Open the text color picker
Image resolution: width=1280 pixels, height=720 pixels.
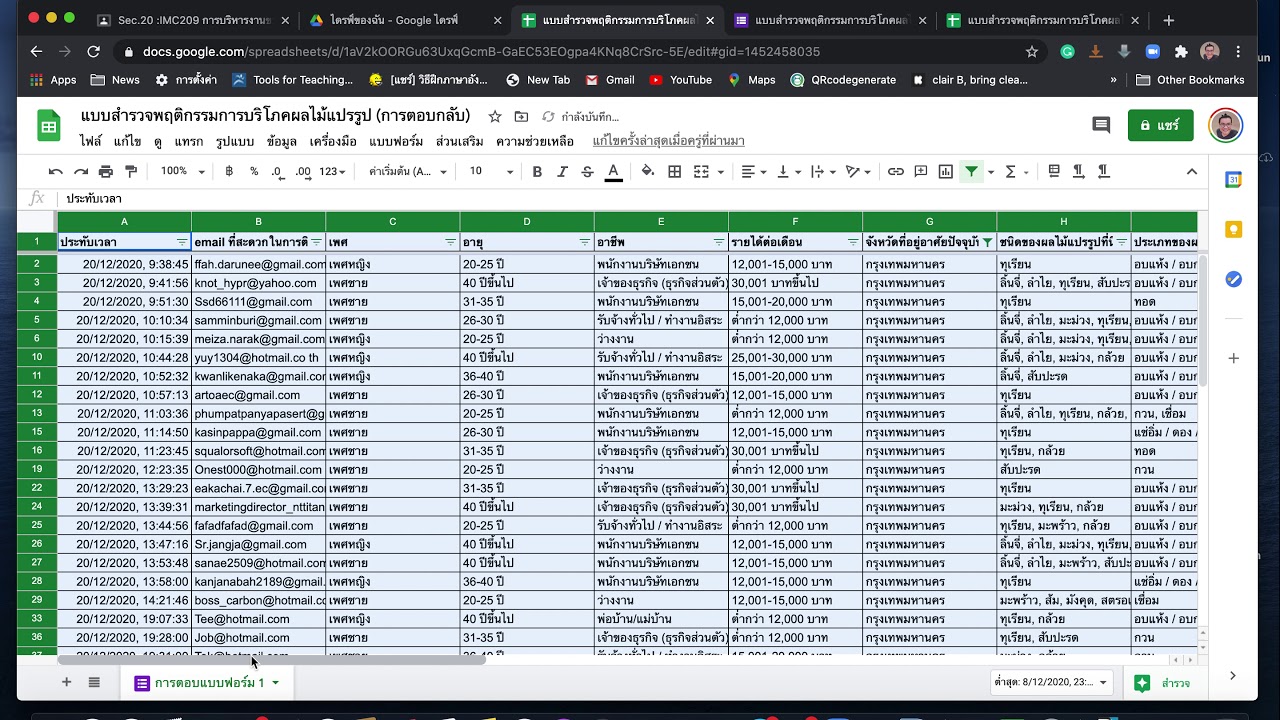[614, 172]
